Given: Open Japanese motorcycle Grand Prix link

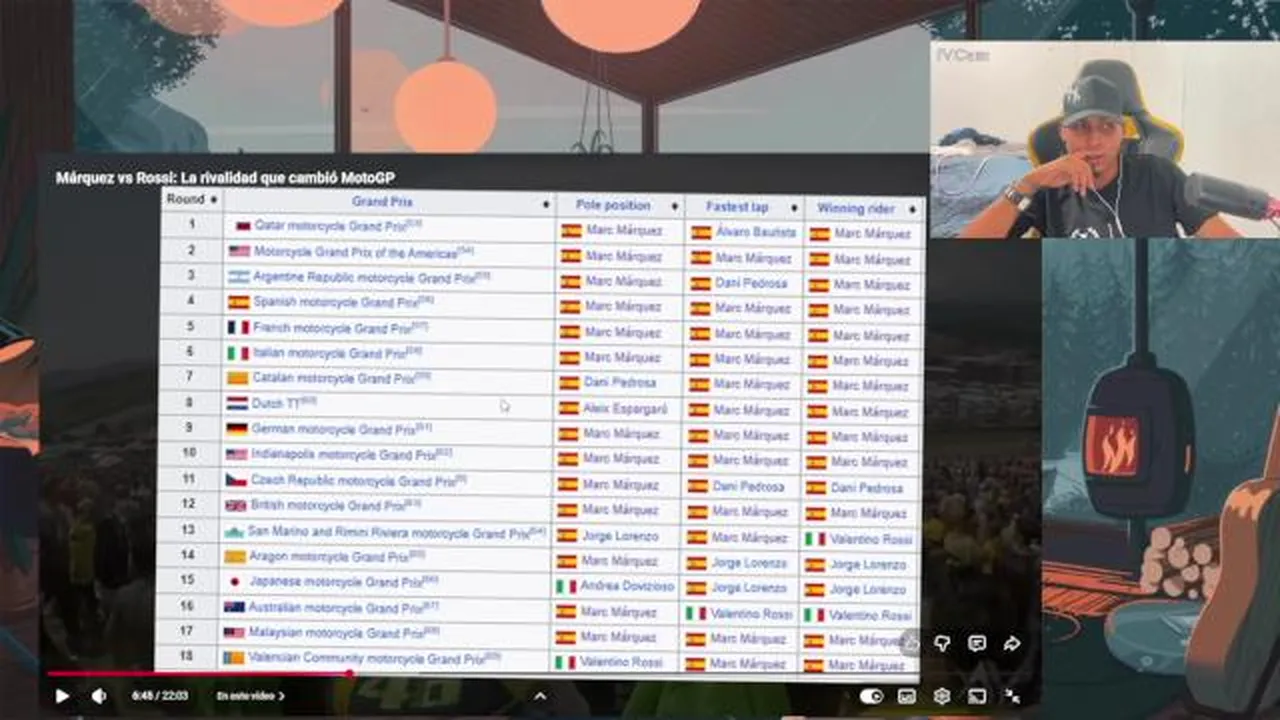Looking at the screenshot, I should (335, 581).
